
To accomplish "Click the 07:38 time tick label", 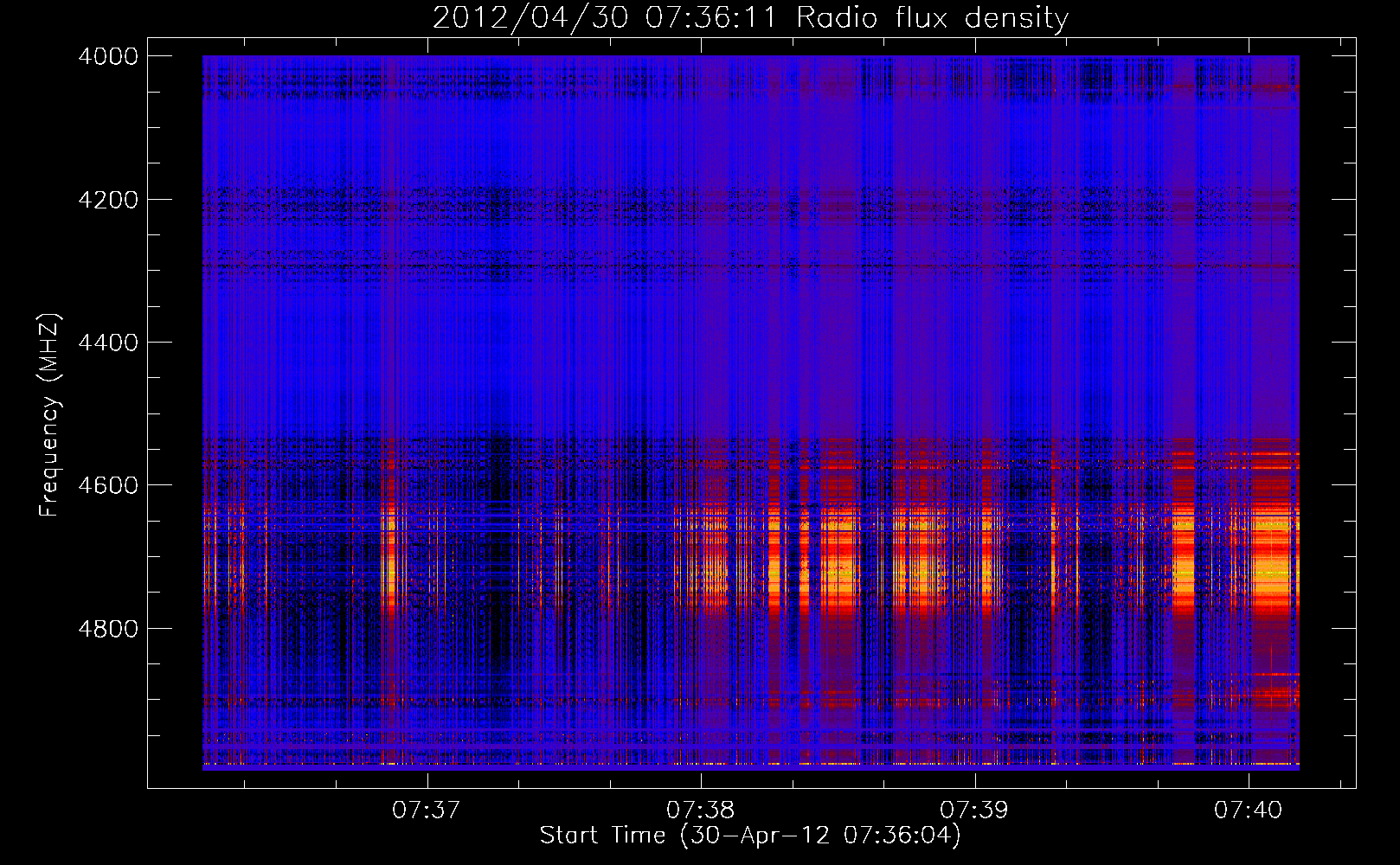I will click(x=701, y=811).
